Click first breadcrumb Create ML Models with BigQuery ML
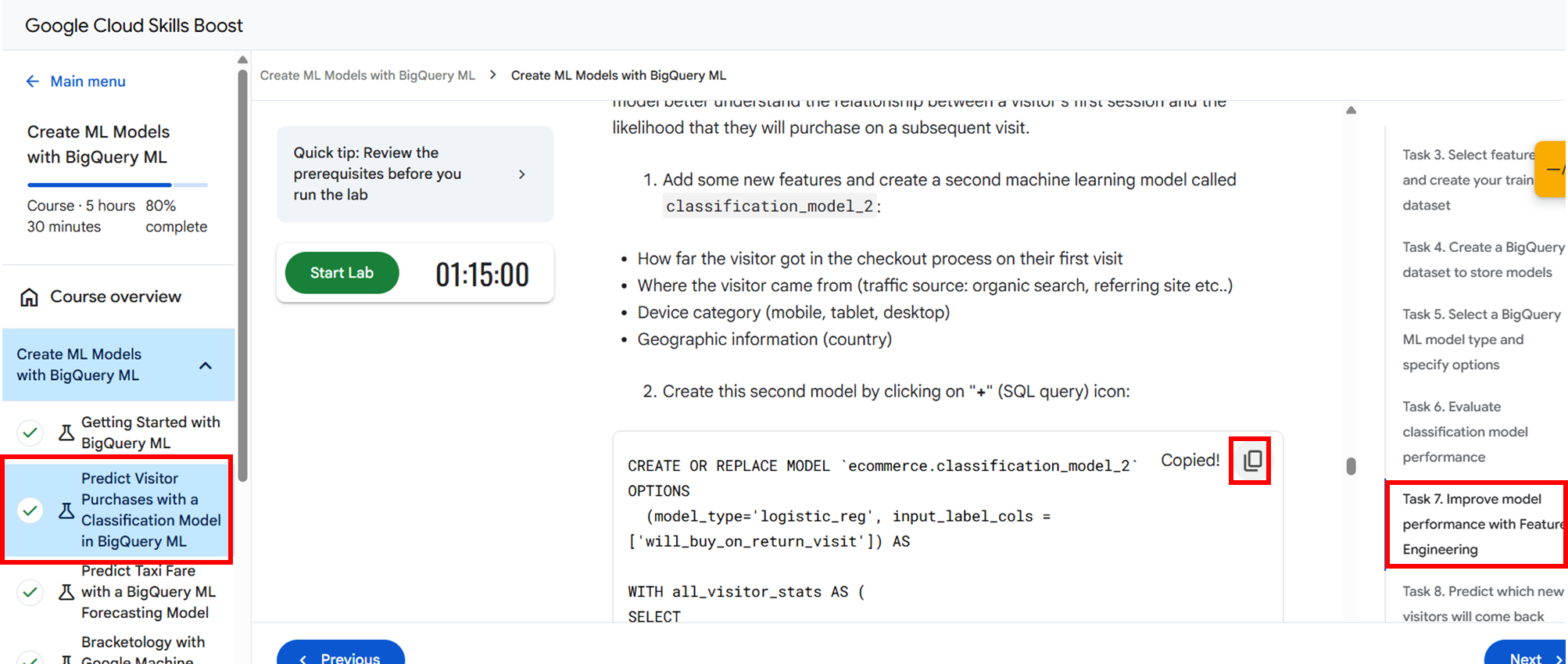This screenshot has height=664, width=1568. pos(367,75)
